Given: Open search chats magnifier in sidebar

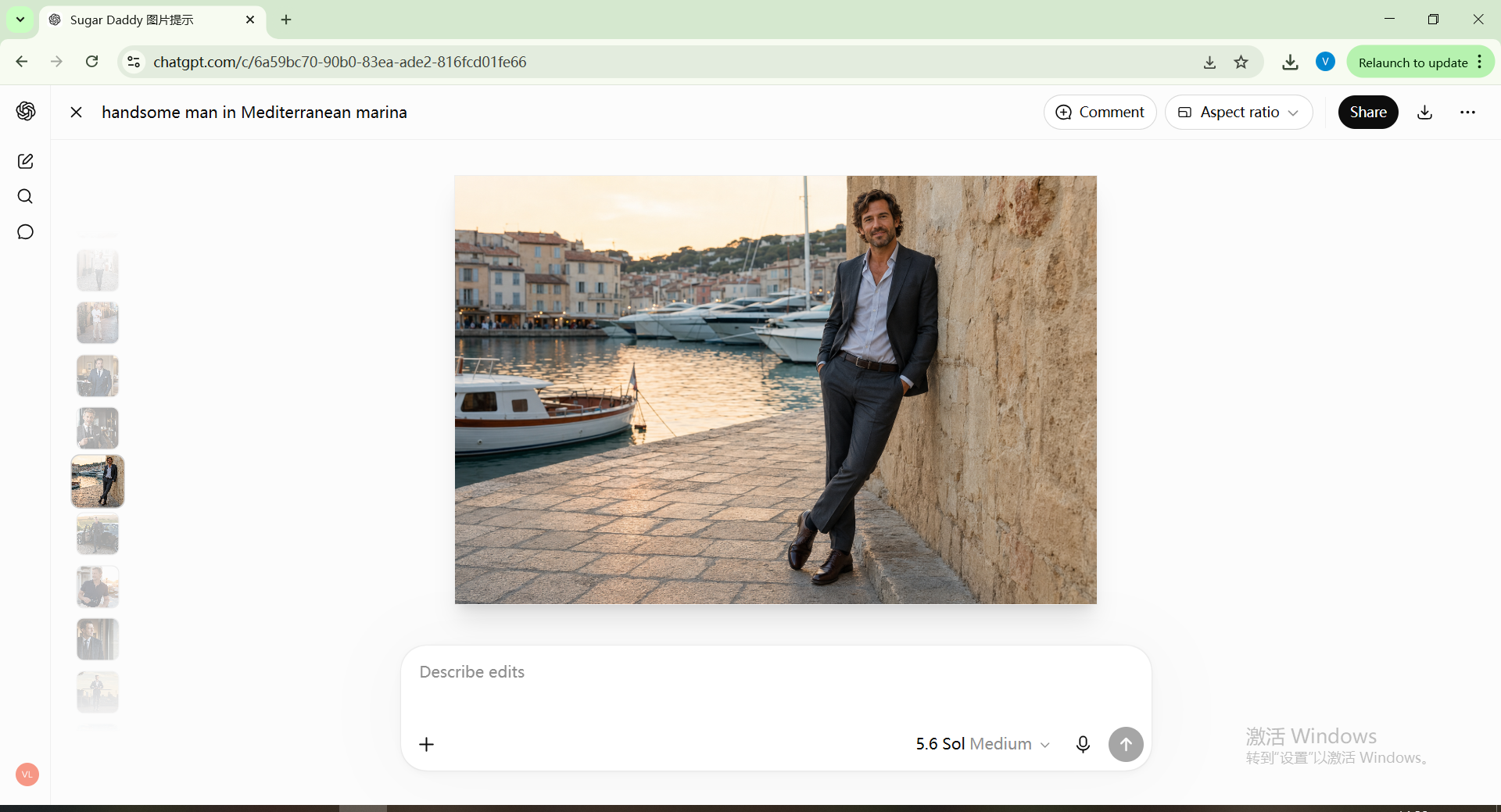Looking at the screenshot, I should tap(25, 196).
